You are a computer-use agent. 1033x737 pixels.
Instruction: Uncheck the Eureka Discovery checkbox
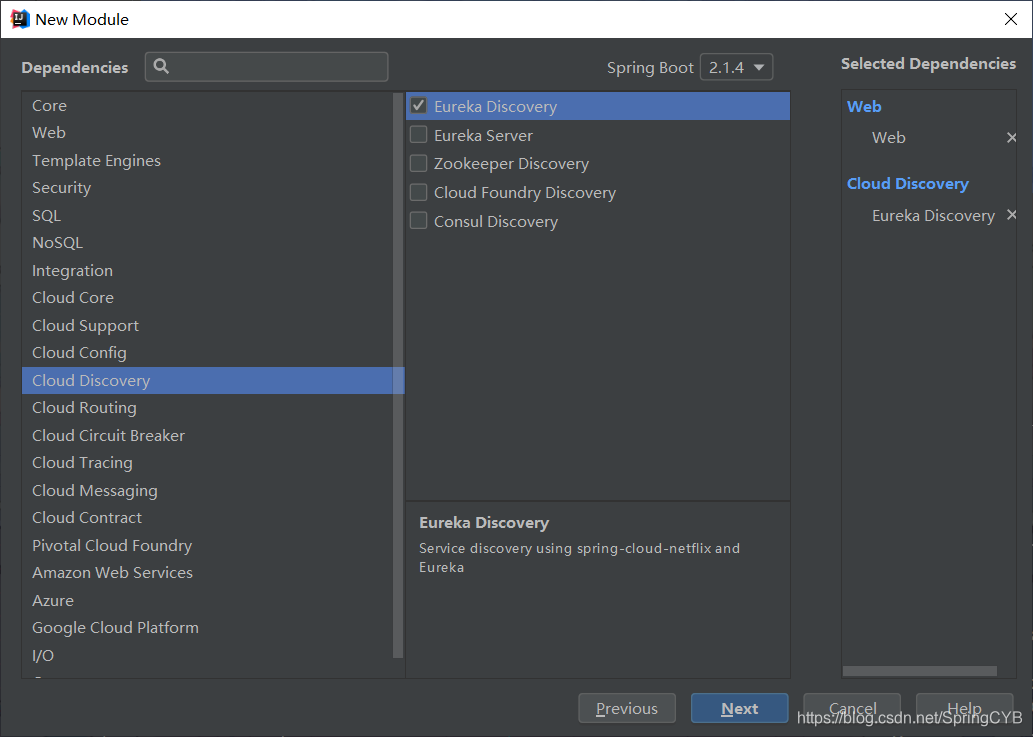pyautogui.click(x=418, y=105)
